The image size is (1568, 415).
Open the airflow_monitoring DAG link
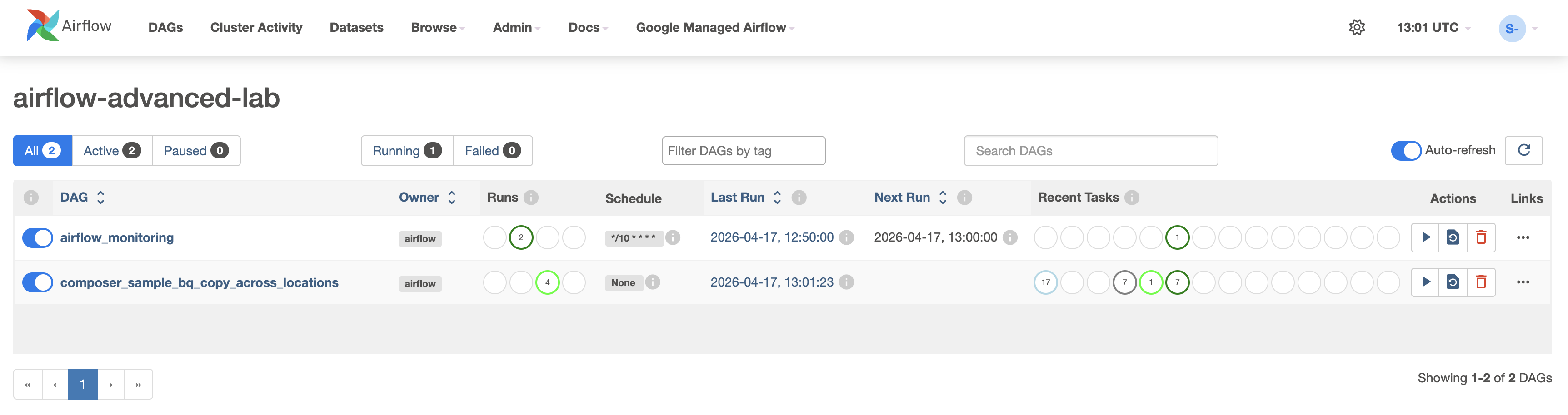117,237
